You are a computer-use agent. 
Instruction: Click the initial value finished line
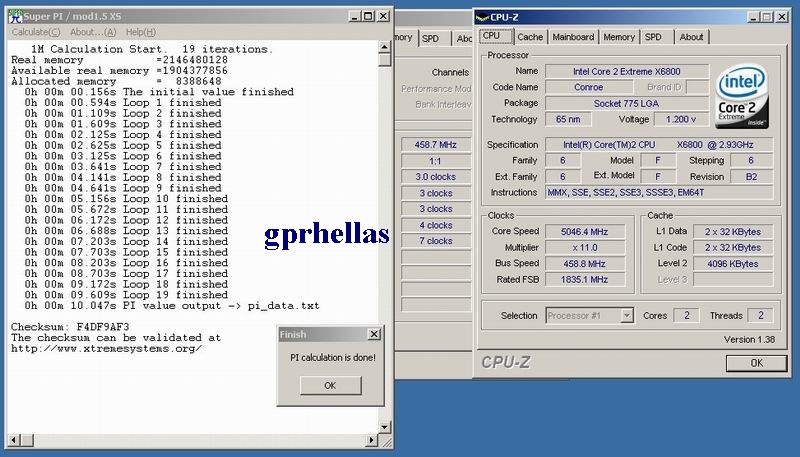[x=159, y=92]
